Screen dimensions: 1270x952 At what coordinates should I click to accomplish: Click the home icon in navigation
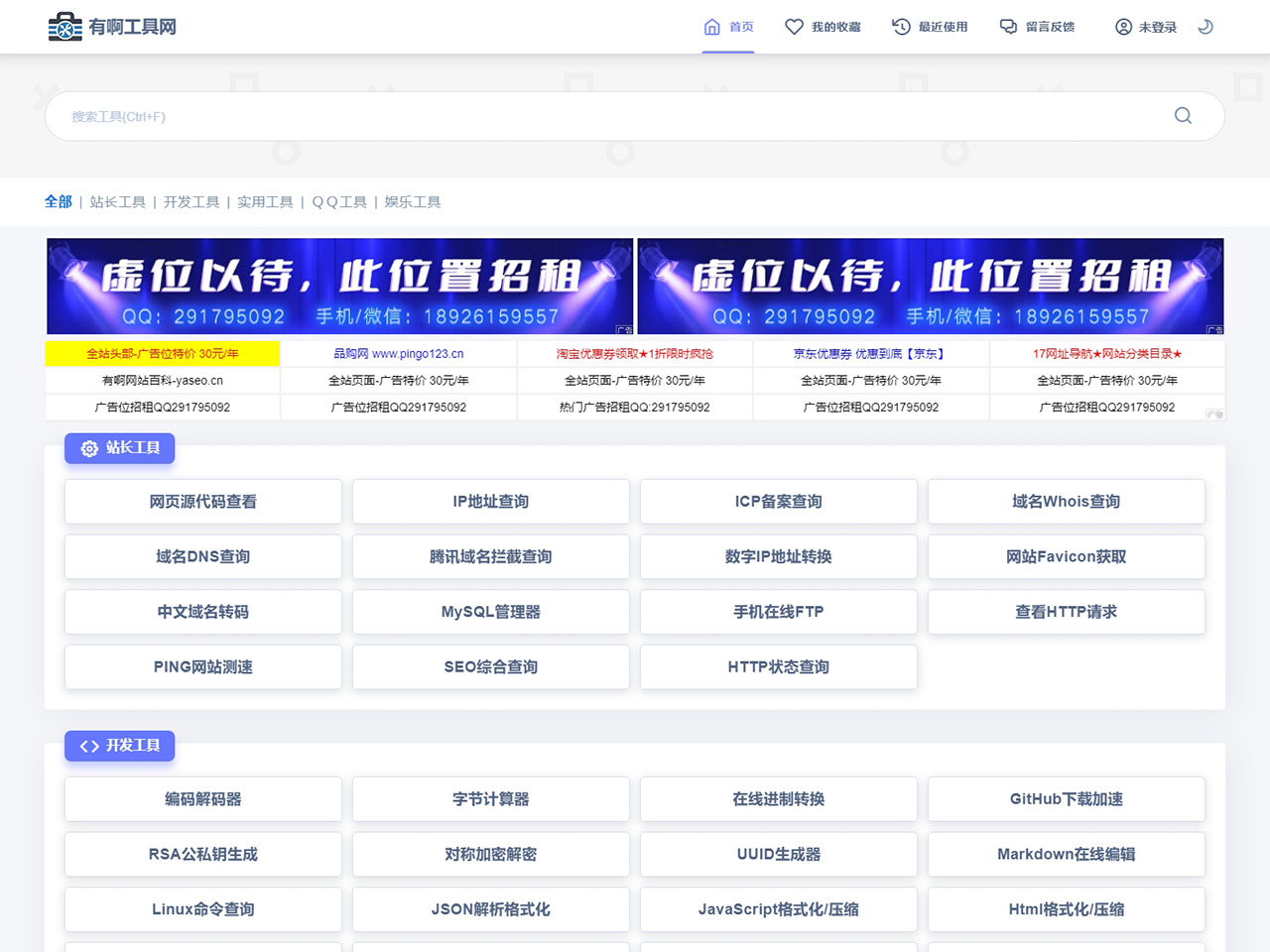[711, 27]
